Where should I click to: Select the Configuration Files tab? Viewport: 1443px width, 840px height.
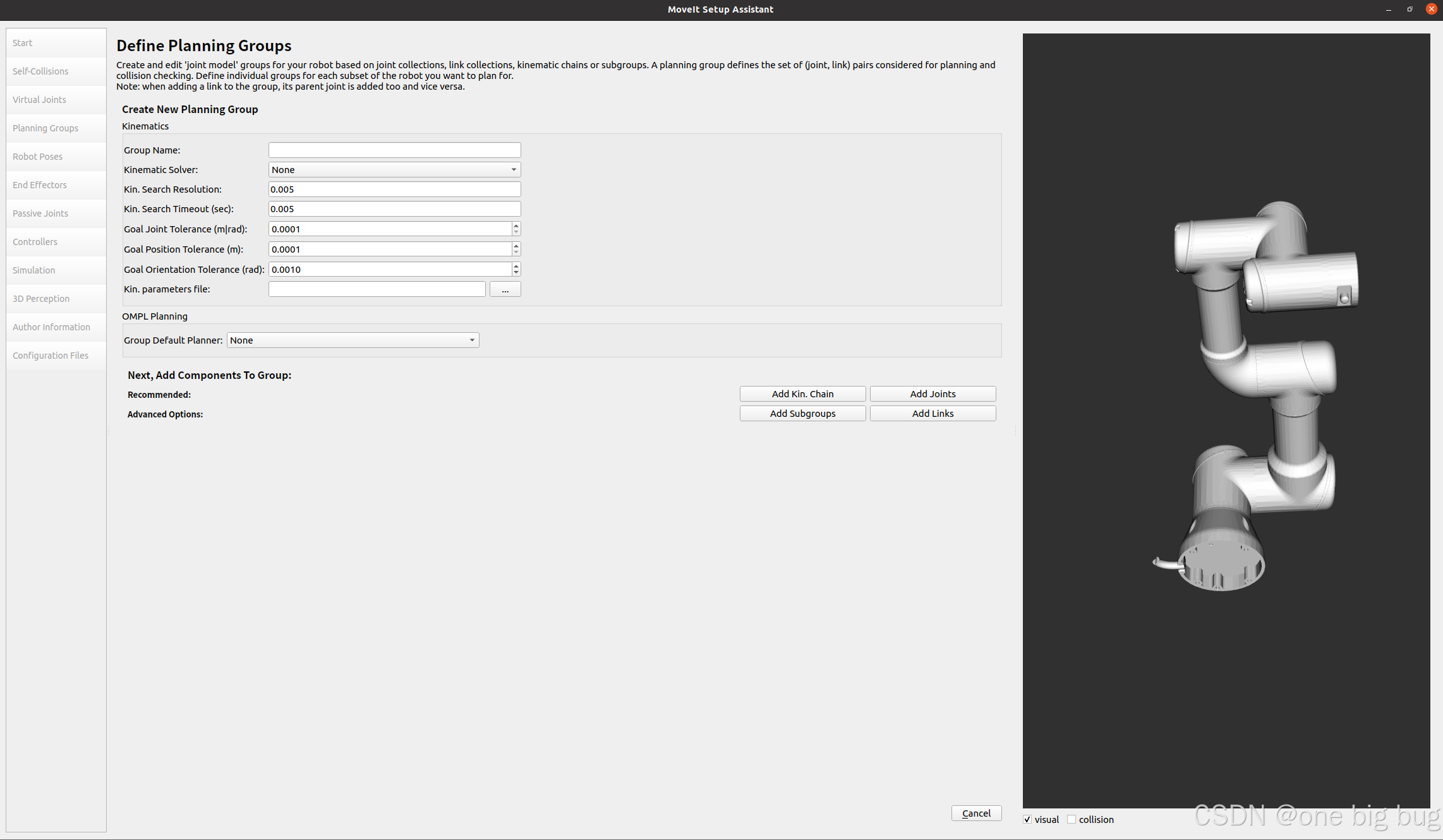(51, 356)
